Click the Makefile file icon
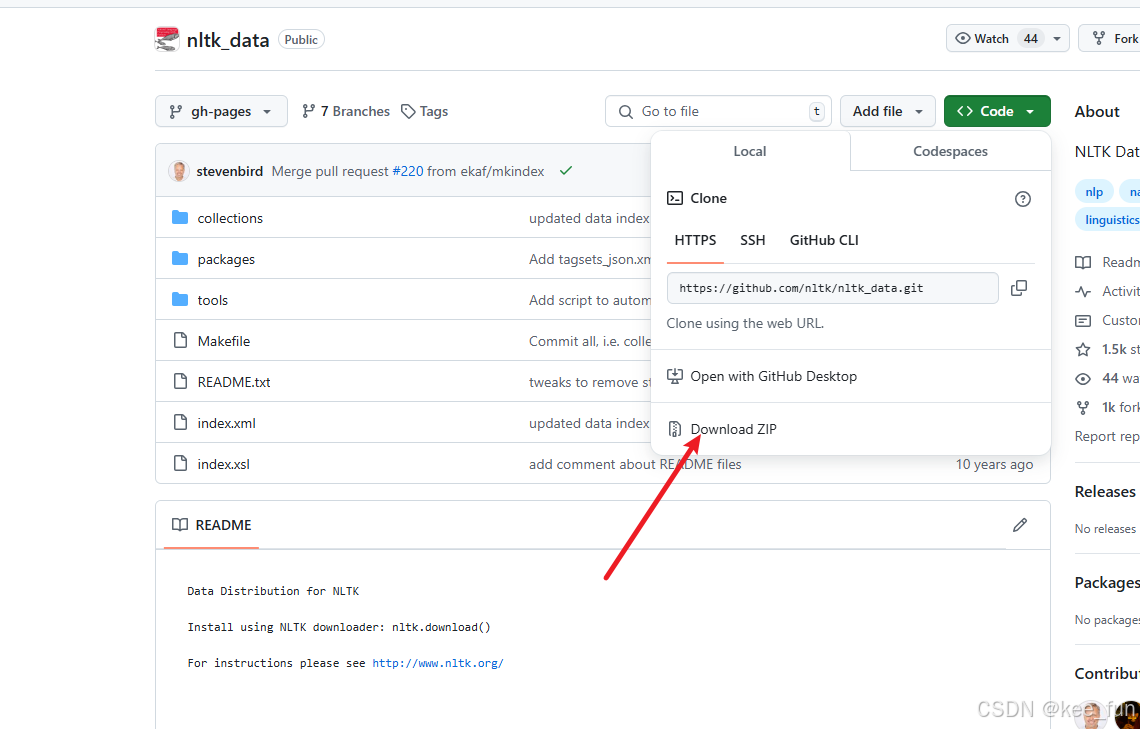 pyautogui.click(x=180, y=340)
